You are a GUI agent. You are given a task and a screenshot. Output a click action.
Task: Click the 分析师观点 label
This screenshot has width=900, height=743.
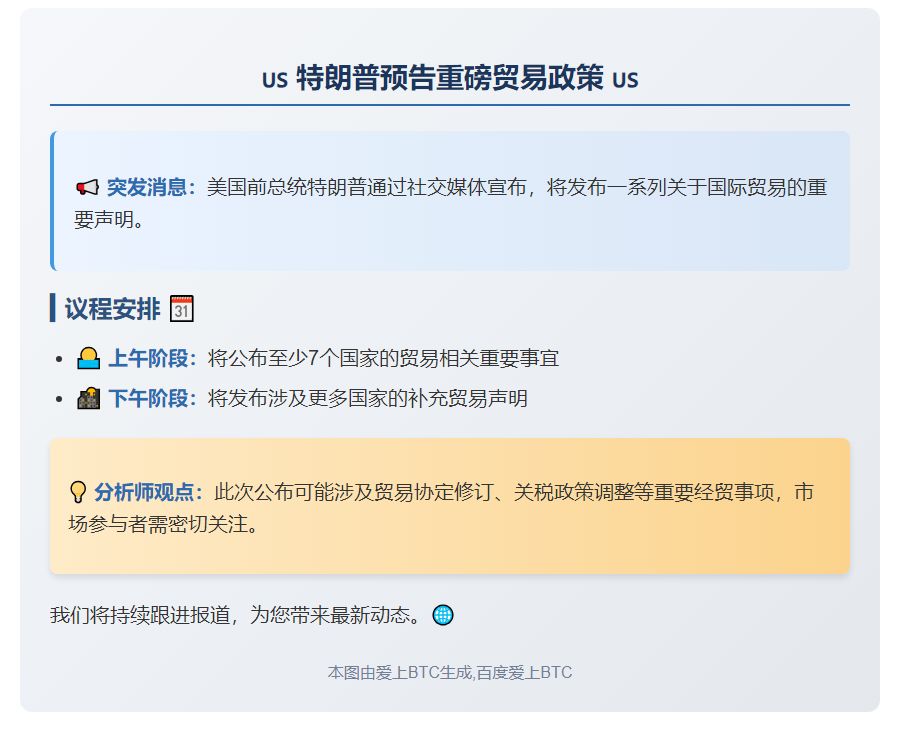pos(149,492)
